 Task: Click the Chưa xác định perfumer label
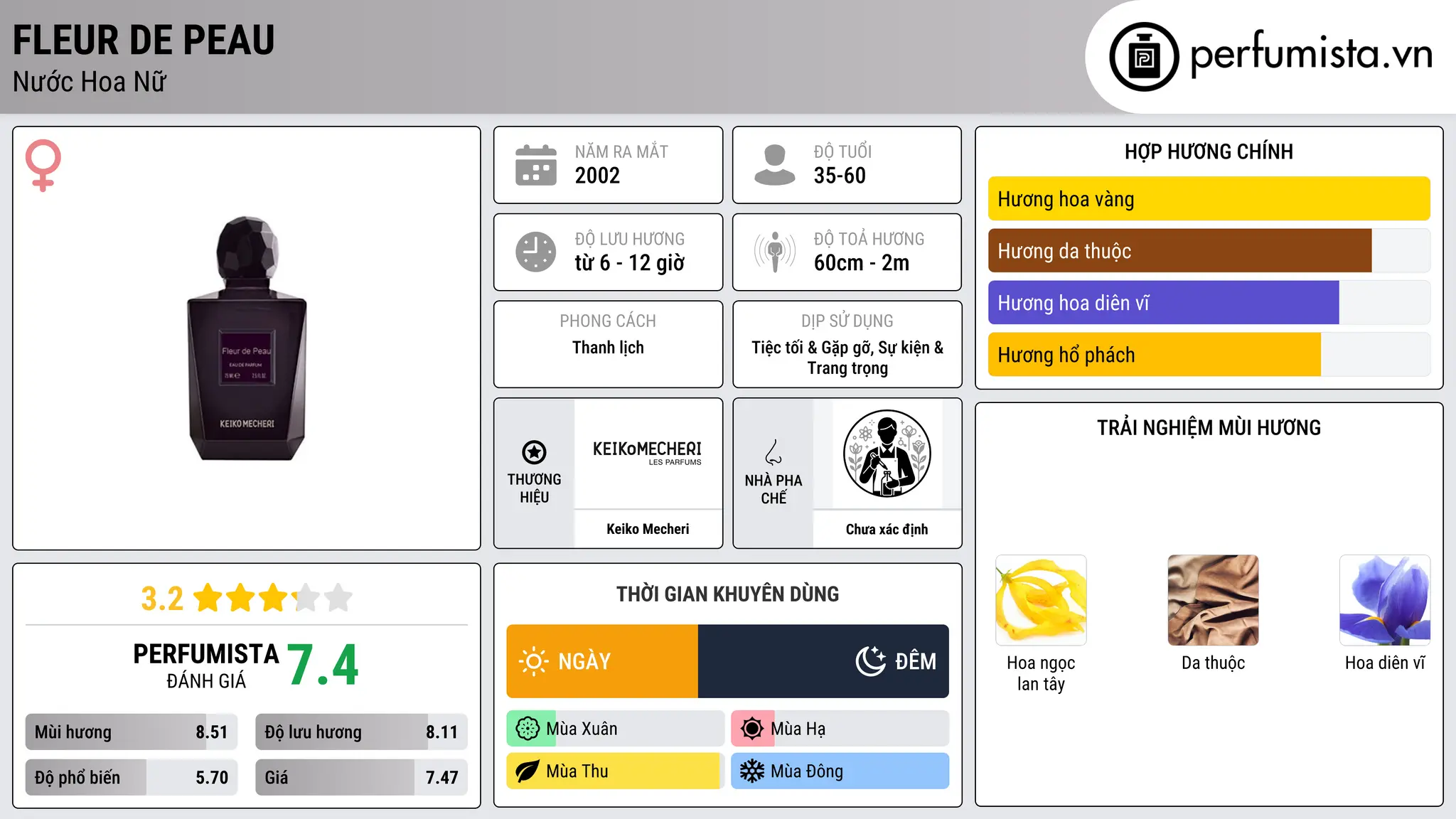pyautogui.click(x=887, y=529)
